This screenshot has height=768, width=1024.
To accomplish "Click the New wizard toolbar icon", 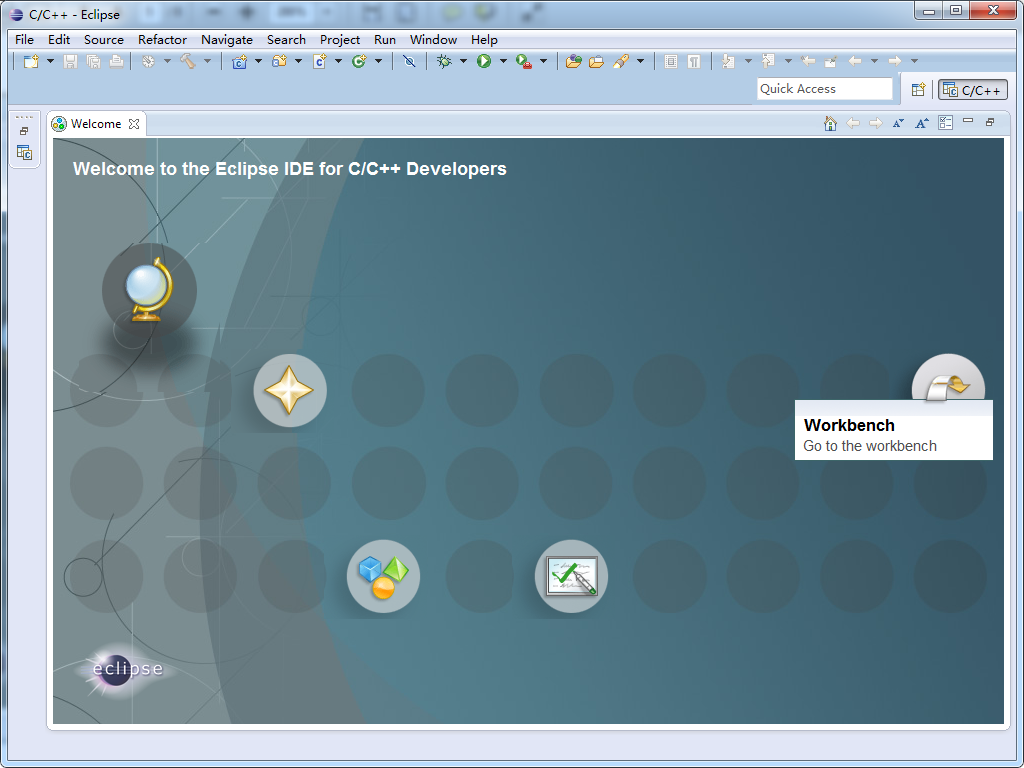I will click(31, 61).
